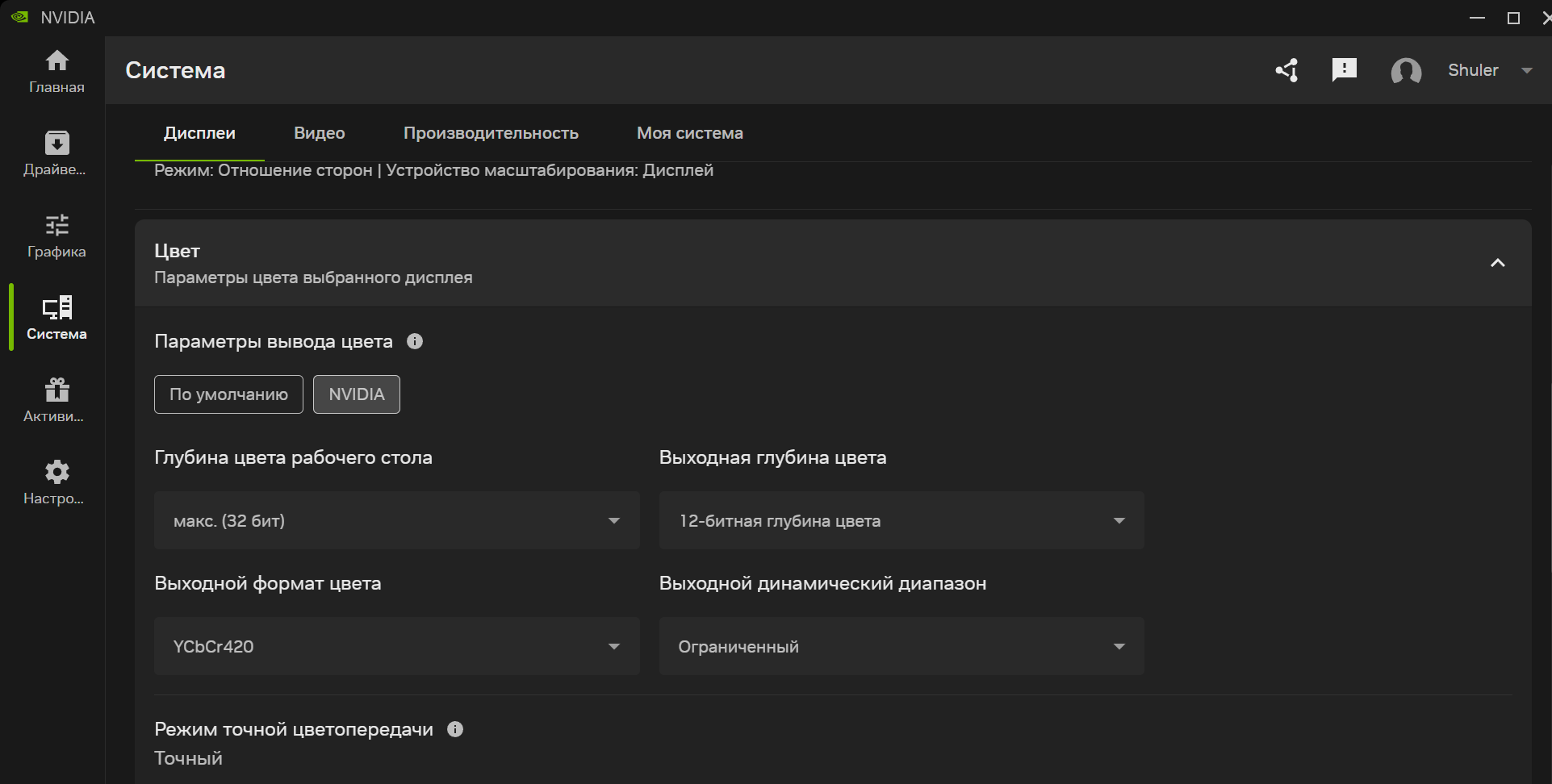Open the YCbCr420 color format dropdown
Image resolution: width=1552 pixels, height=784 pixels.
coord(396,647)
